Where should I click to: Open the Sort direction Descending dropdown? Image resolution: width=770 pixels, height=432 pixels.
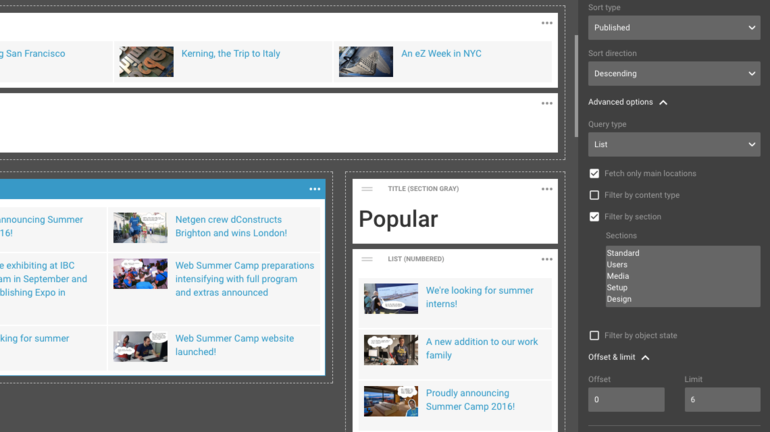(673, 74)
